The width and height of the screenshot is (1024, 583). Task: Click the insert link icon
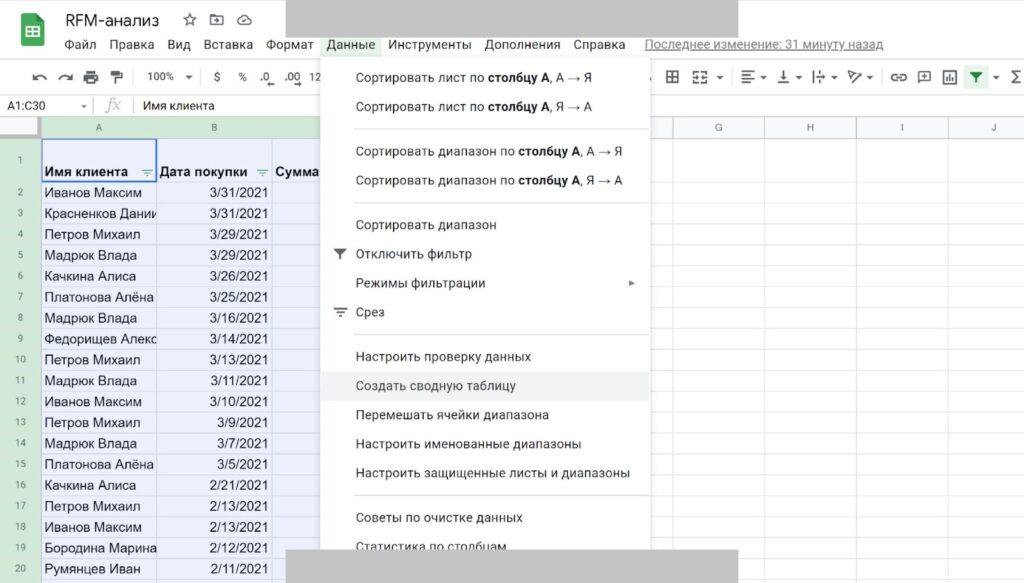coord(898,77)
